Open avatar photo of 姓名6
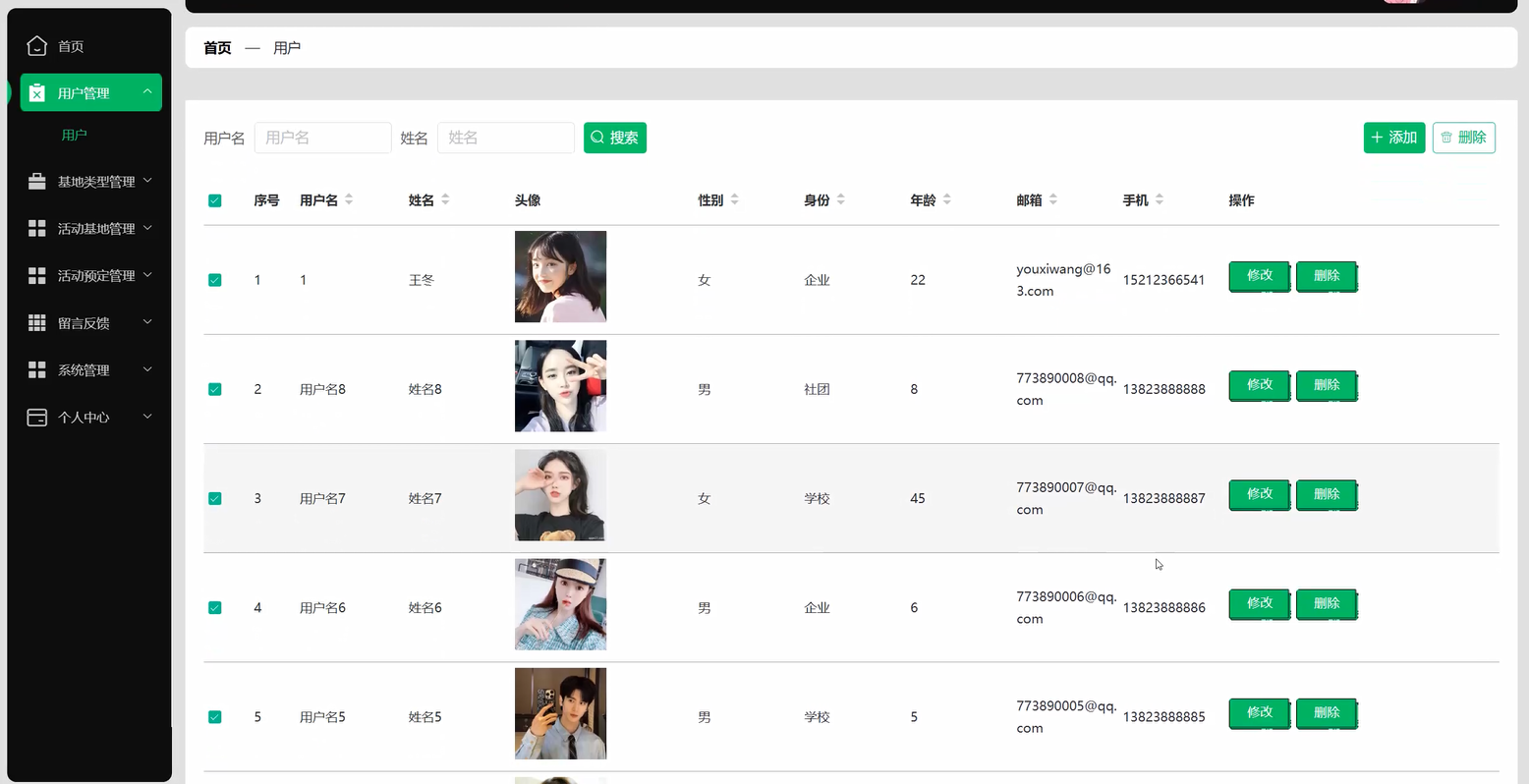Viewport: 1529px width, 784px height. [x=560, y=603]
